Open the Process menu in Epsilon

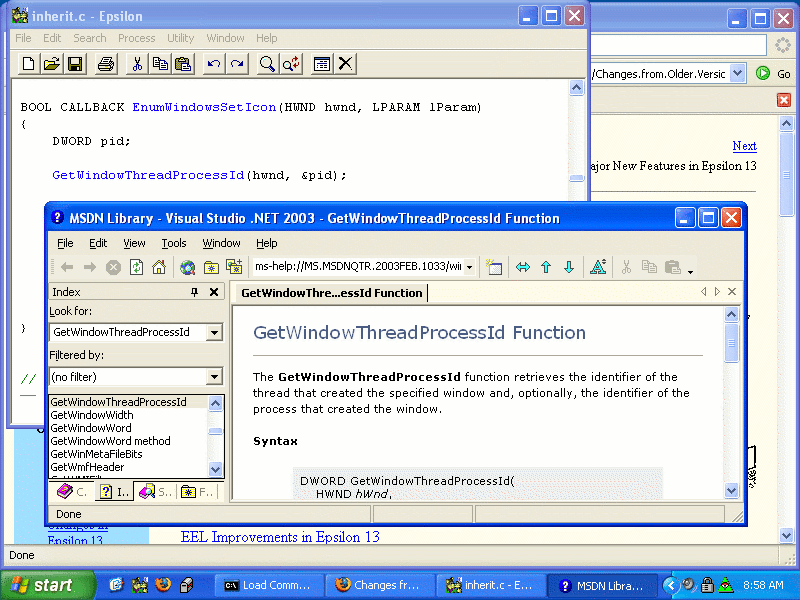point(137,38)
